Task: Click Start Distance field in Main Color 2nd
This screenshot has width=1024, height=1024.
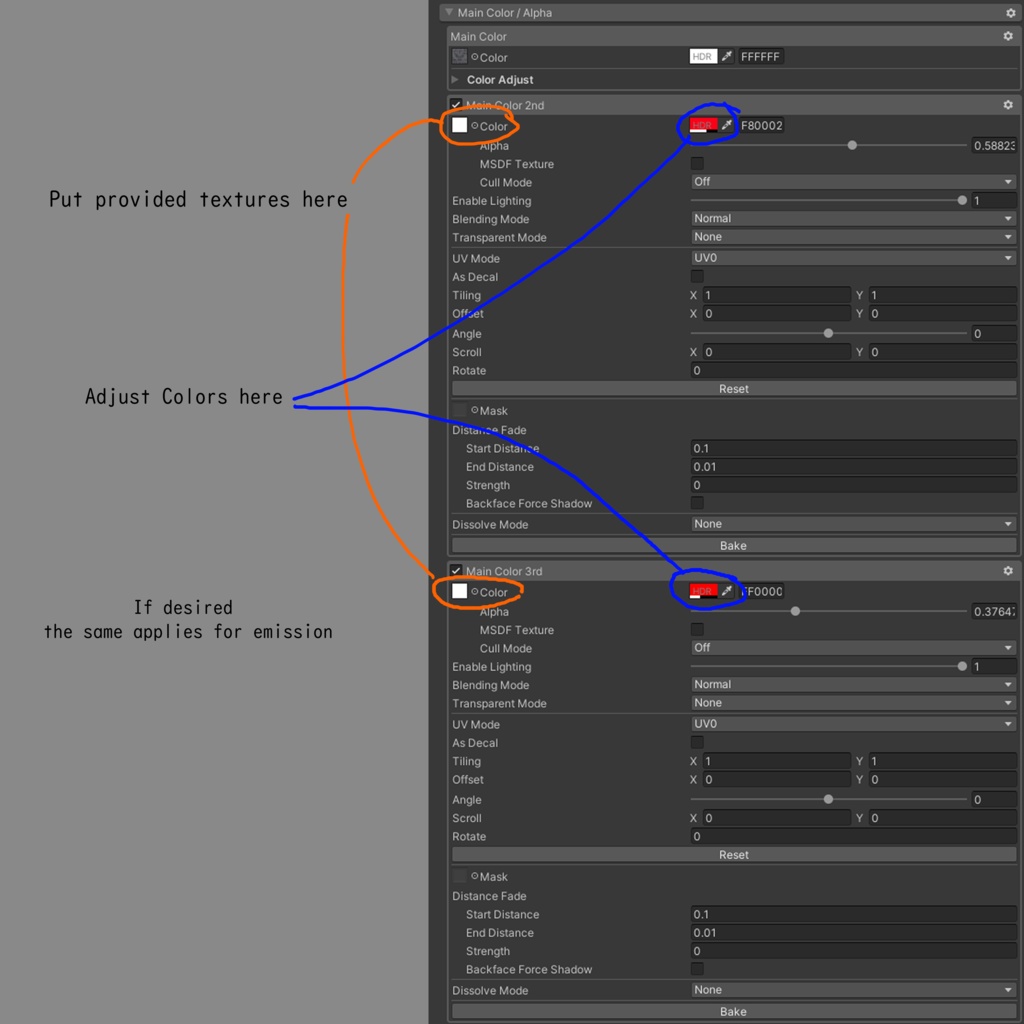Action: pos(854,448)
